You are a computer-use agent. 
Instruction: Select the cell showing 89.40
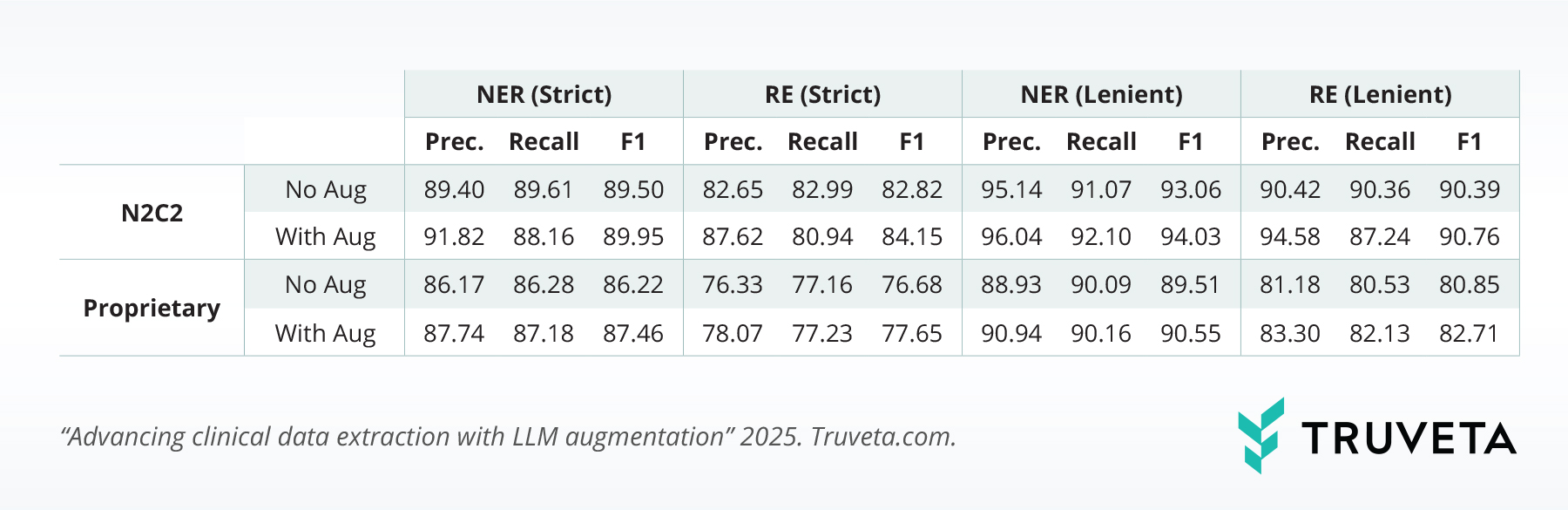454,189
